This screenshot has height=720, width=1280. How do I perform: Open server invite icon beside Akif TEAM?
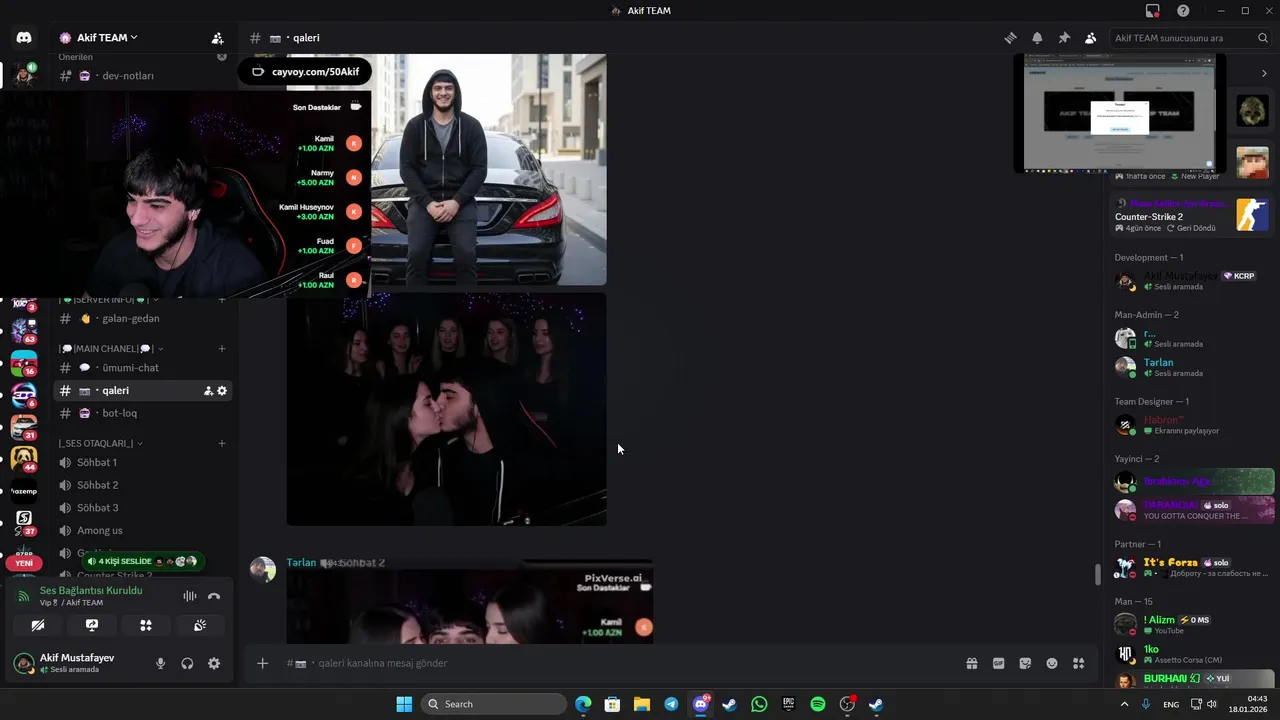coord(217,38)
